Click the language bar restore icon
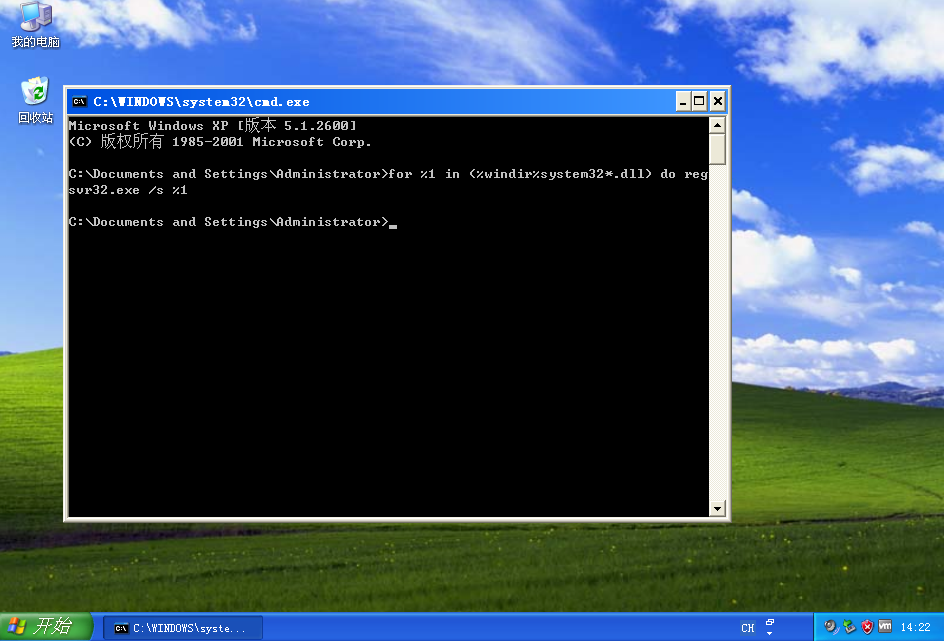 pyautogui.click(x=769, y=621)
